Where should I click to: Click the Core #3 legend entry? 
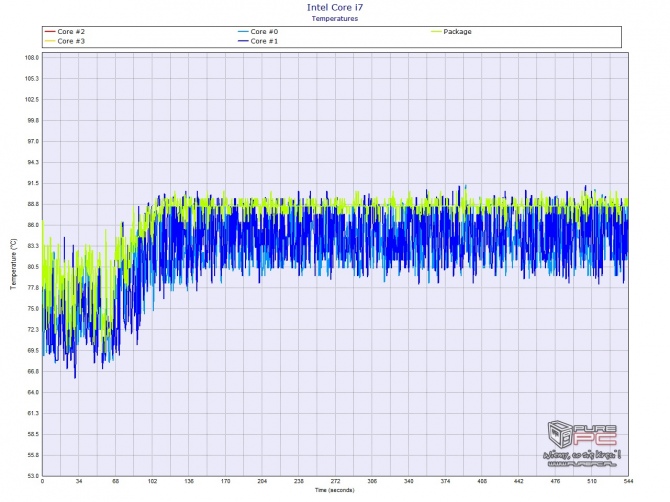[x=65, y=41]
